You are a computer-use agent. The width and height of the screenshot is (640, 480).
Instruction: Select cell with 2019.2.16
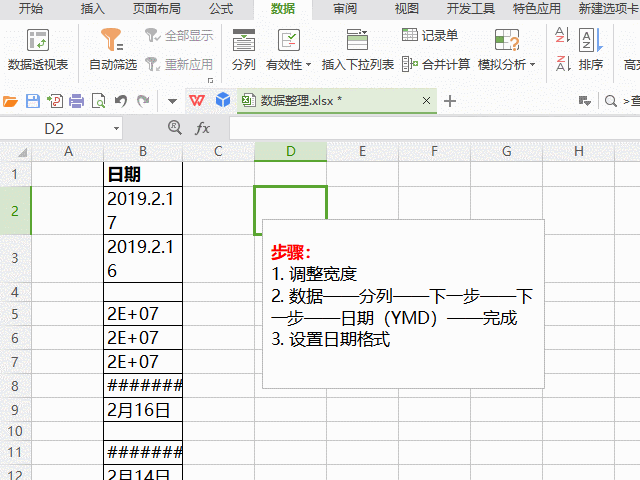click(143, 258)
